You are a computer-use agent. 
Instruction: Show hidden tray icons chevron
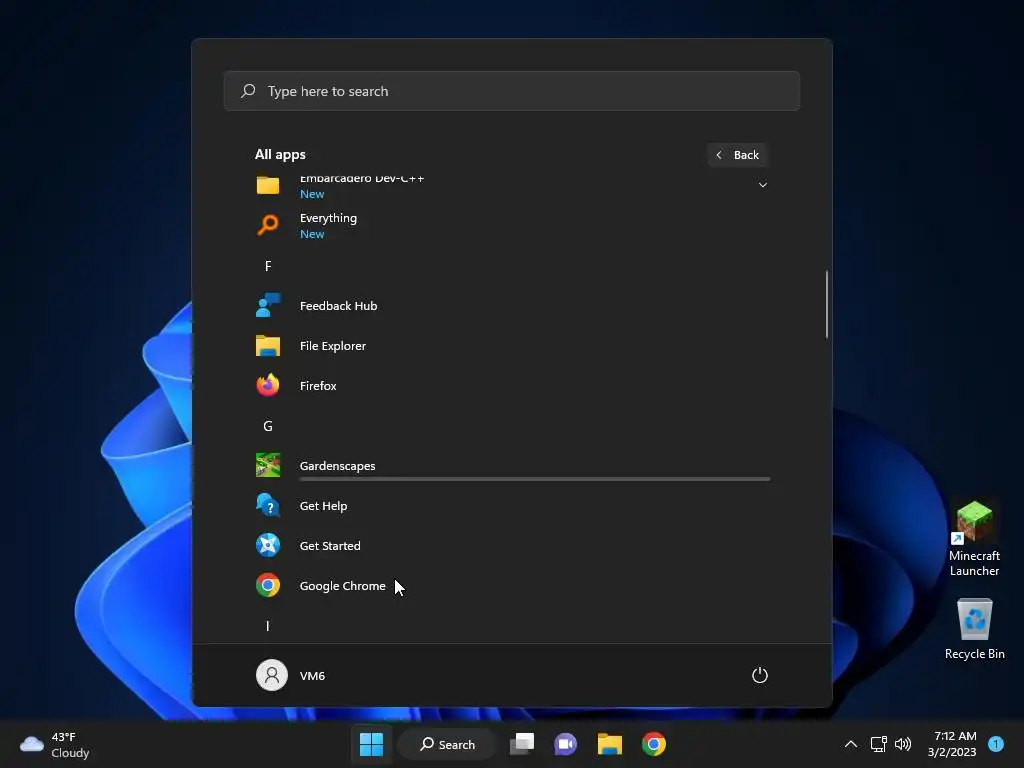(851, 744)
